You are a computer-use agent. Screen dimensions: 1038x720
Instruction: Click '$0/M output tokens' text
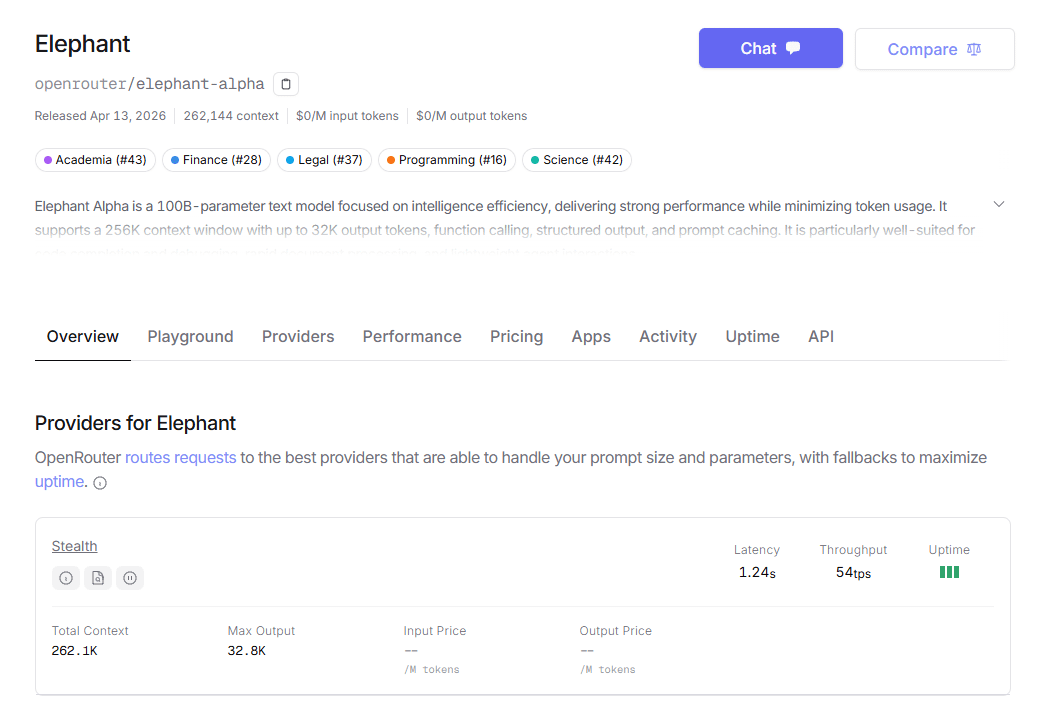(x=472, y=116)
